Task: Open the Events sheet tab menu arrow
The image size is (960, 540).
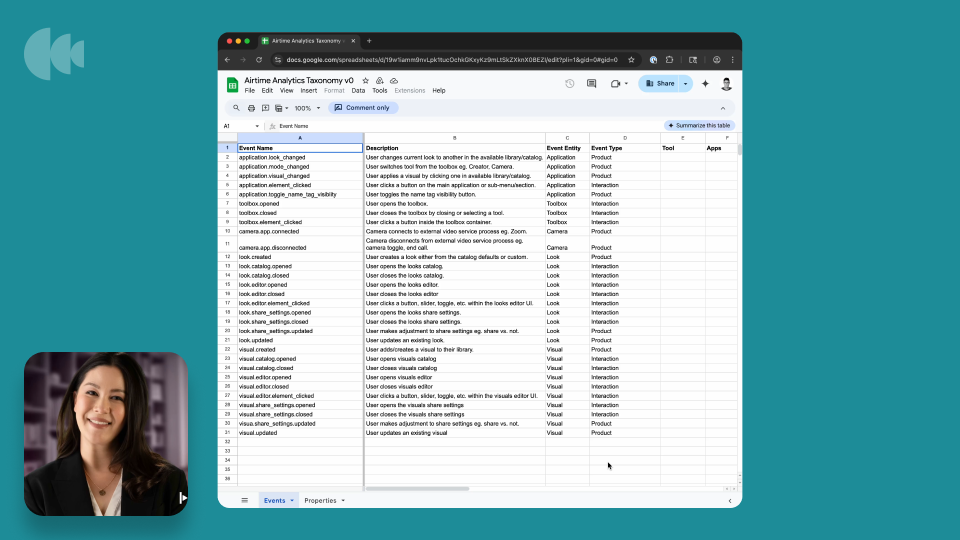Action: (x=292, y=500)
